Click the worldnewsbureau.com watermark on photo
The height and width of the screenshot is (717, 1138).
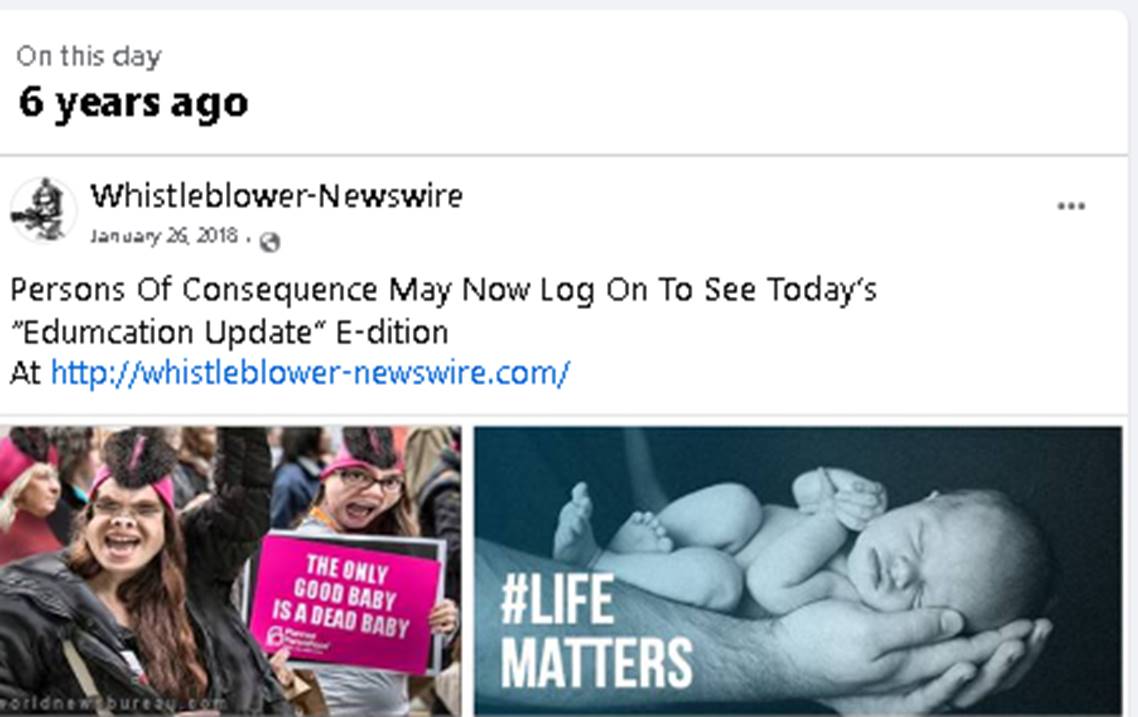tap(112, 703)
